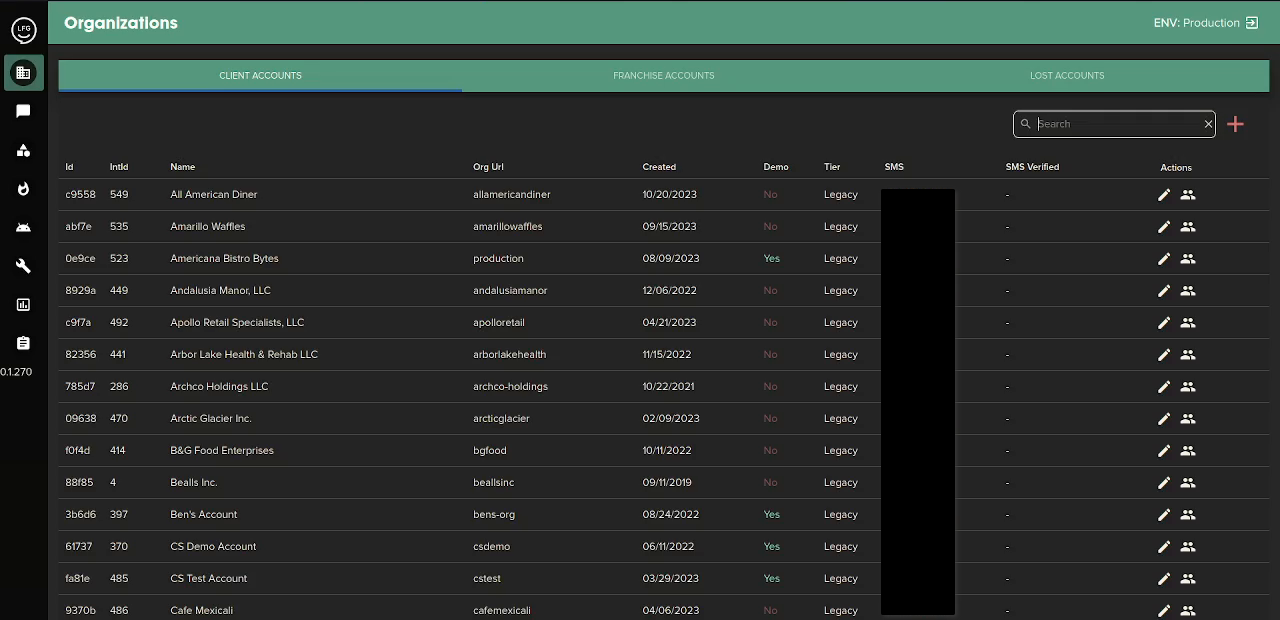Select the shapes icon in the left sidebar

click(23, 150)
